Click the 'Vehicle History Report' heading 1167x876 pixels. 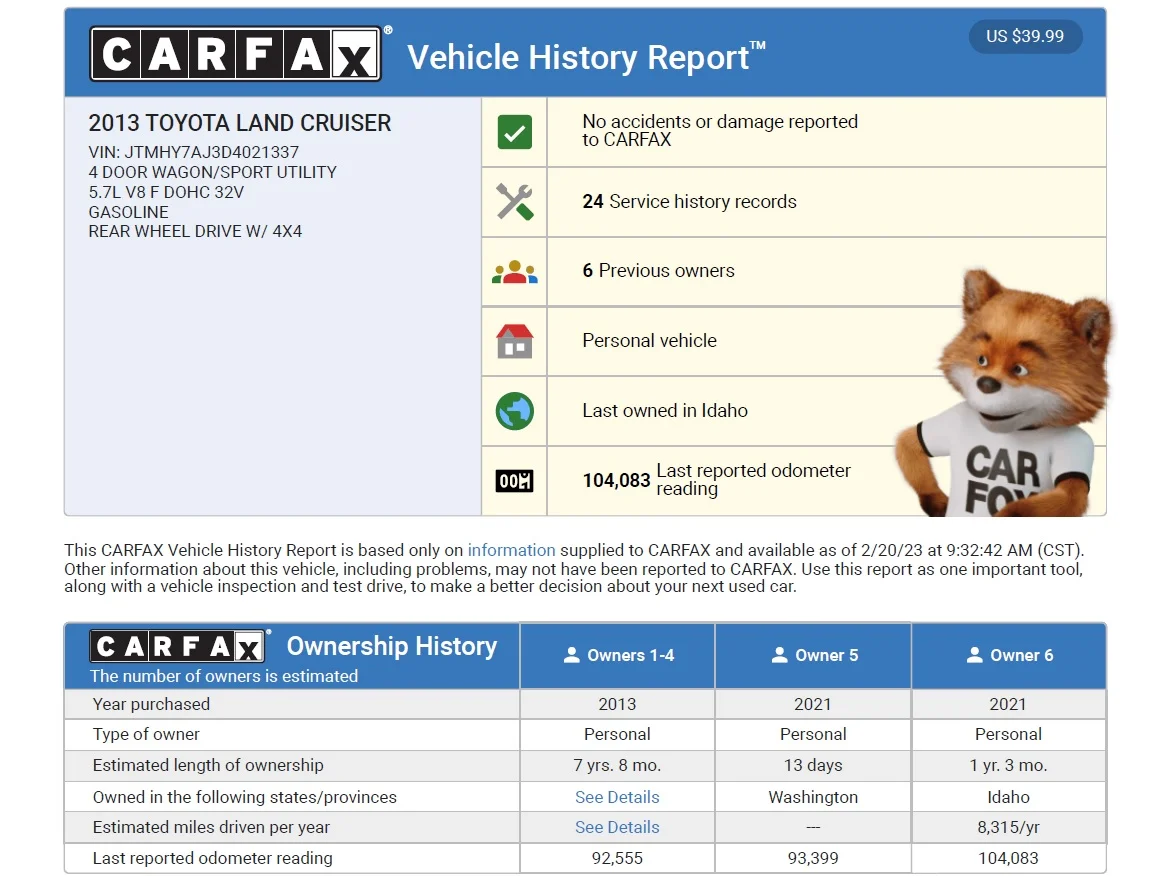(x=586, y=57)
